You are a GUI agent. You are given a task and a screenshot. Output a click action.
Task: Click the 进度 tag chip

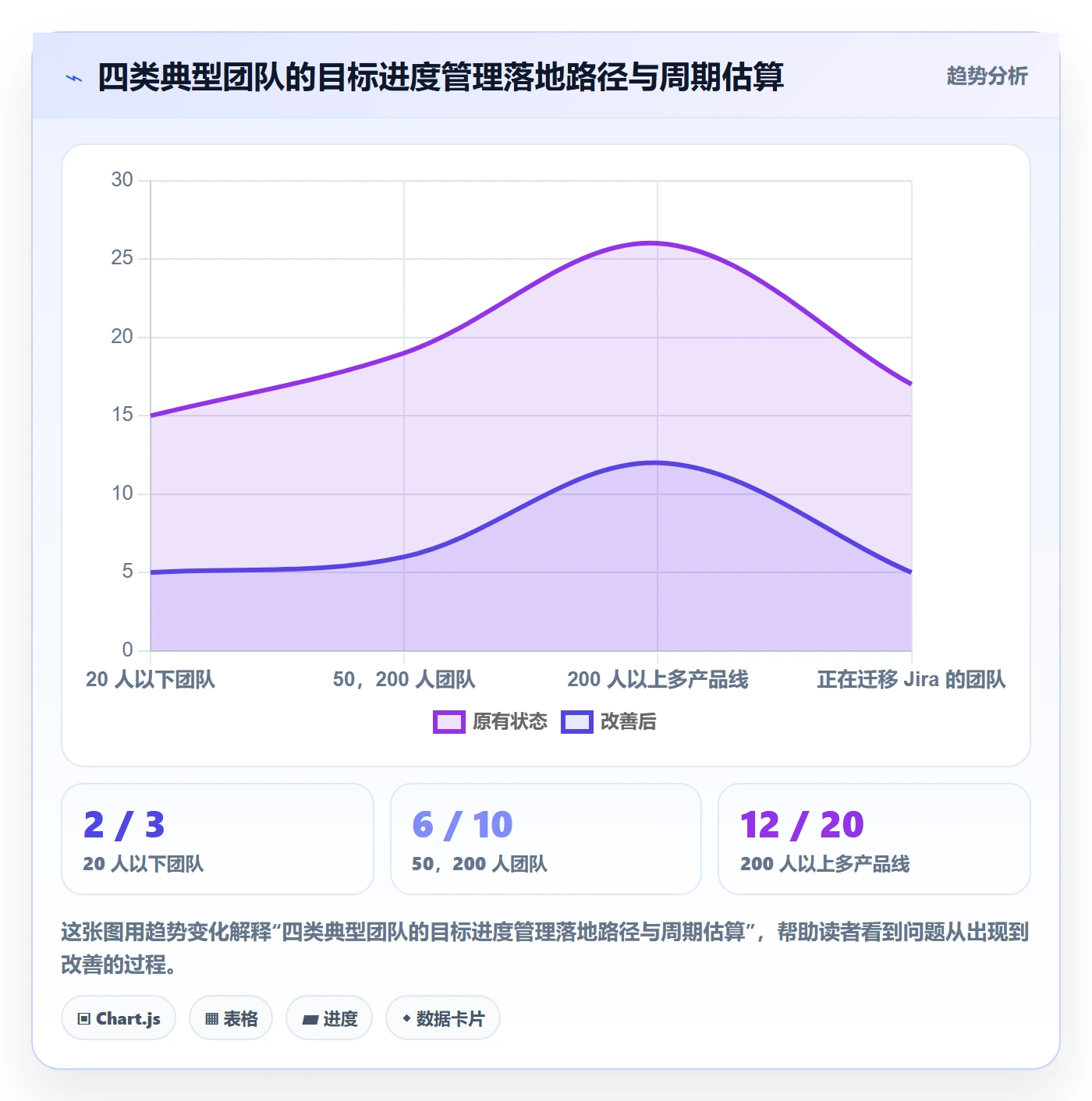click(329, 1018)
